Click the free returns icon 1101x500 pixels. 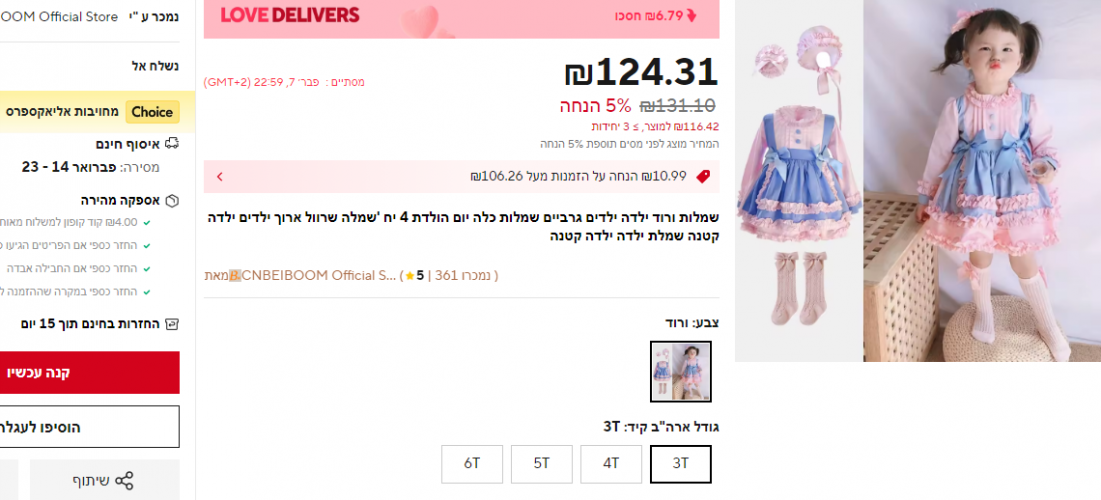click(173, 324)
